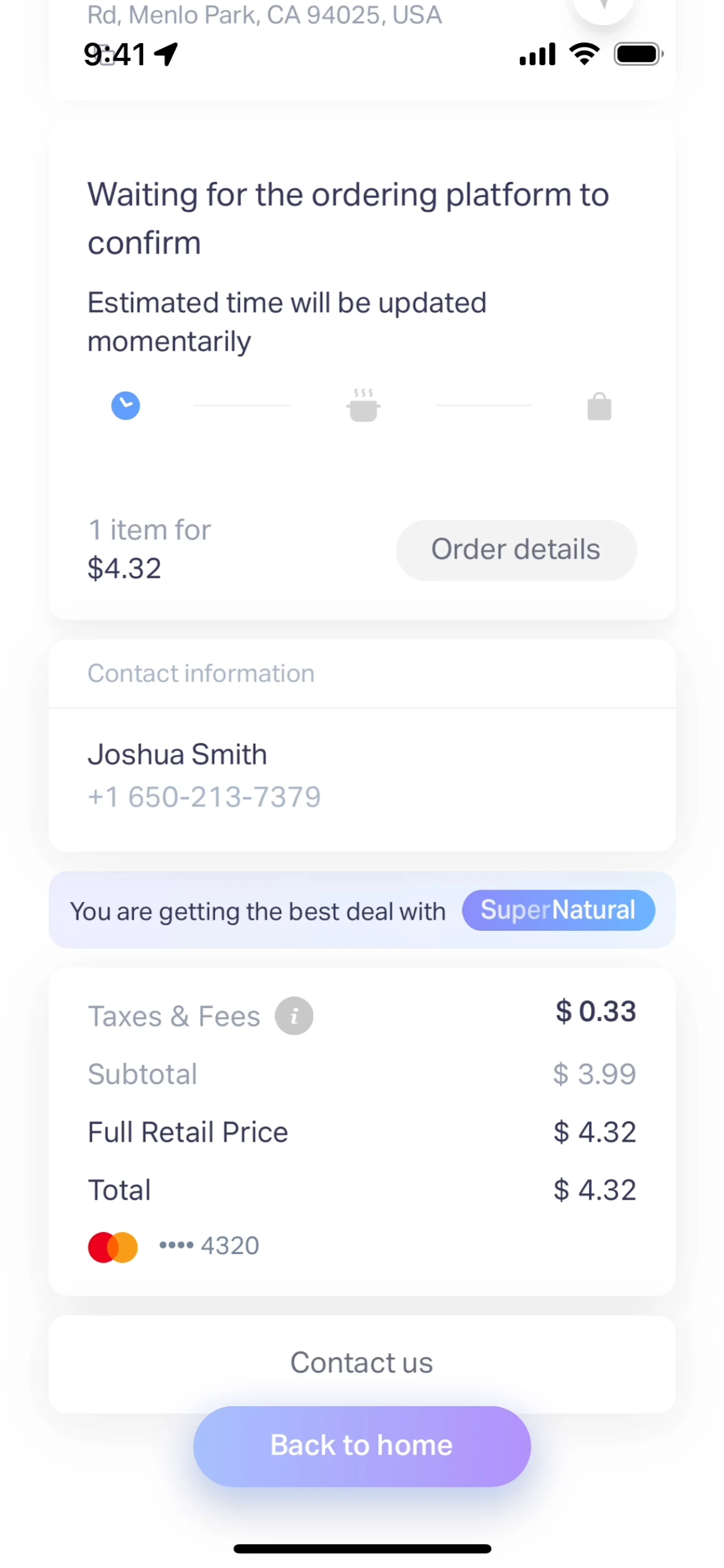Select the card ending in 4320
This screenshot has height=1568, width=724.
point(209,1246)
